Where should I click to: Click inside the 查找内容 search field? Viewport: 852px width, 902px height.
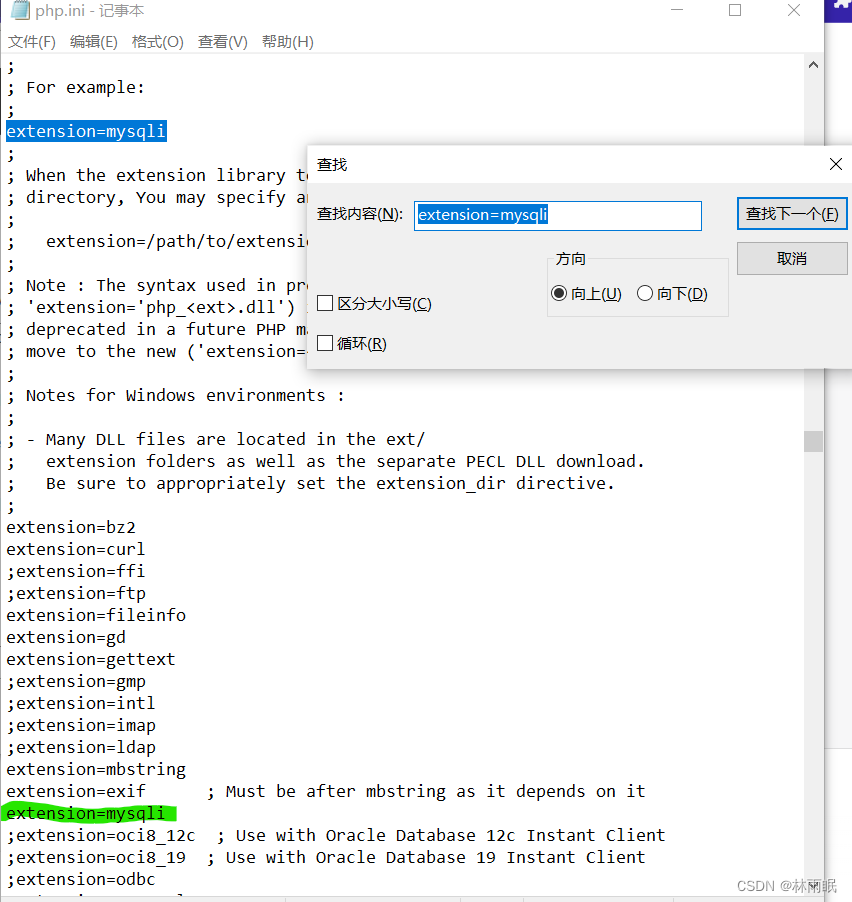(557, 216)
